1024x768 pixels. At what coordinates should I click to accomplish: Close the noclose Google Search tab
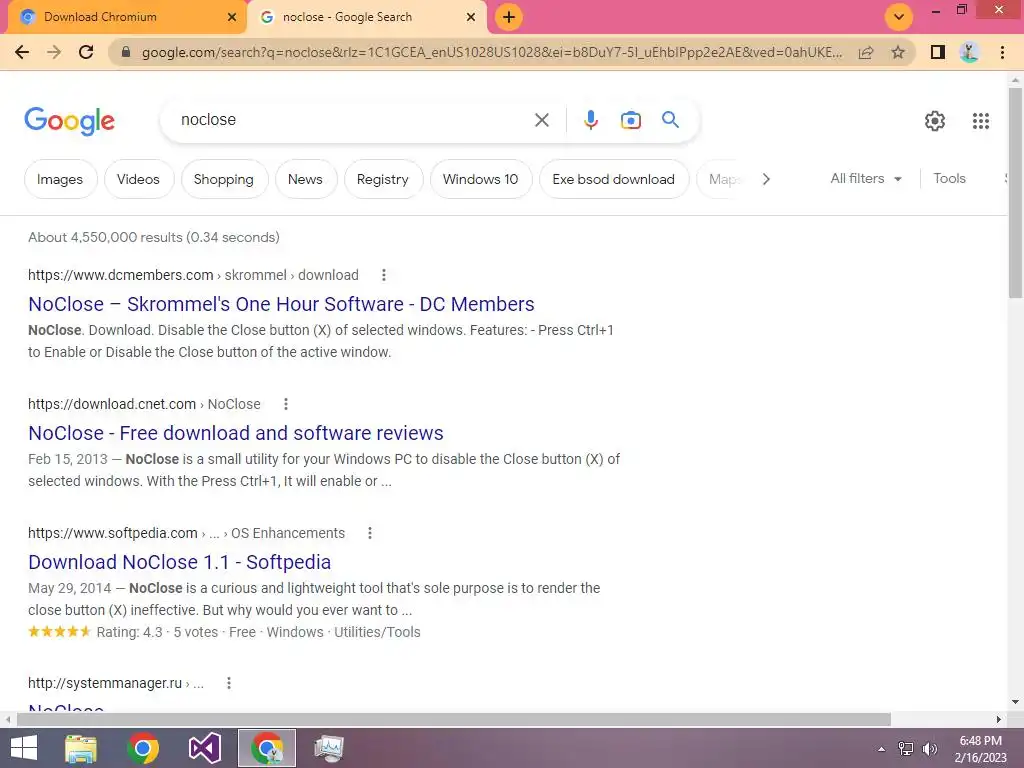[471, 17]
